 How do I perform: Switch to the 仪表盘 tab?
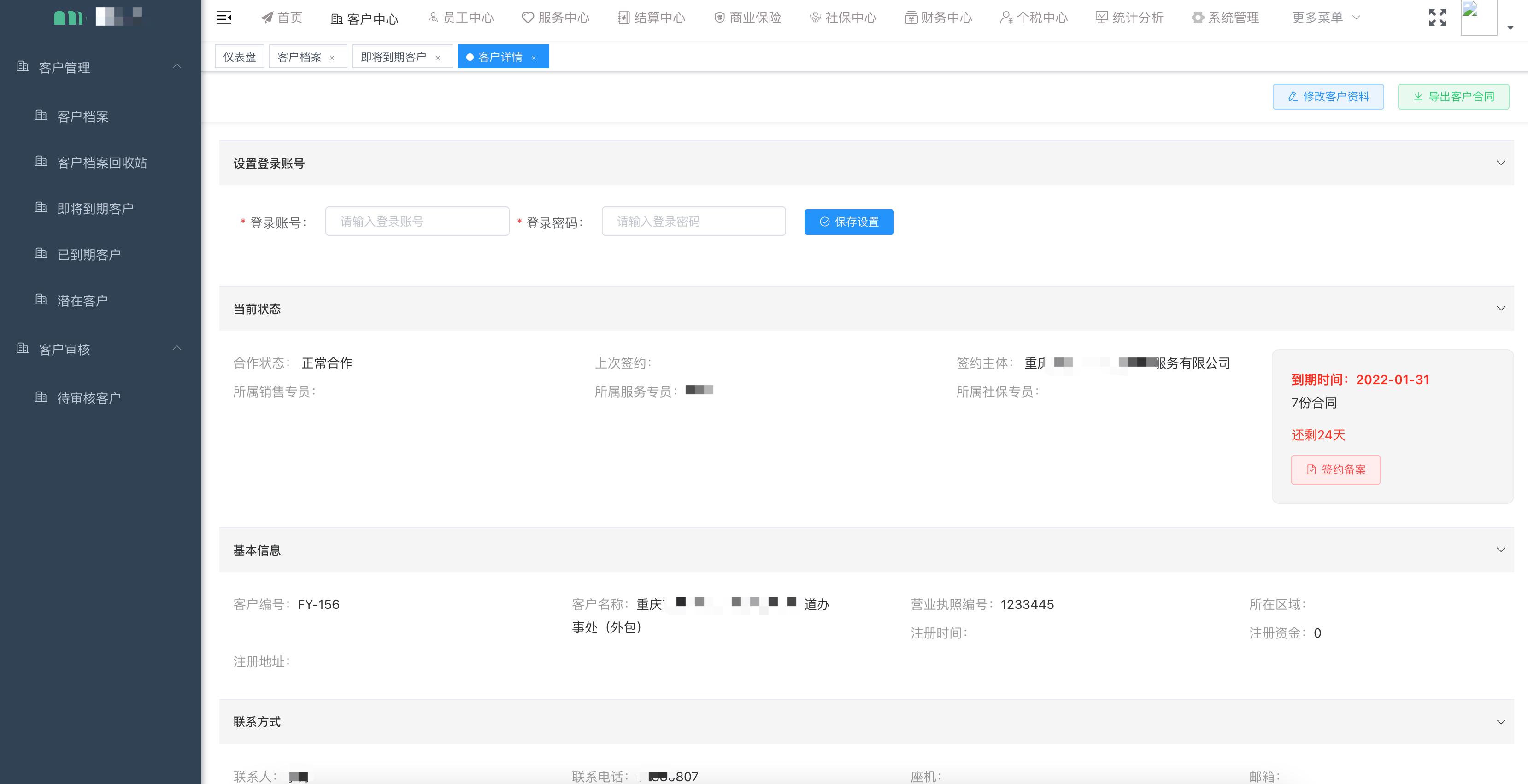[239, 56]
